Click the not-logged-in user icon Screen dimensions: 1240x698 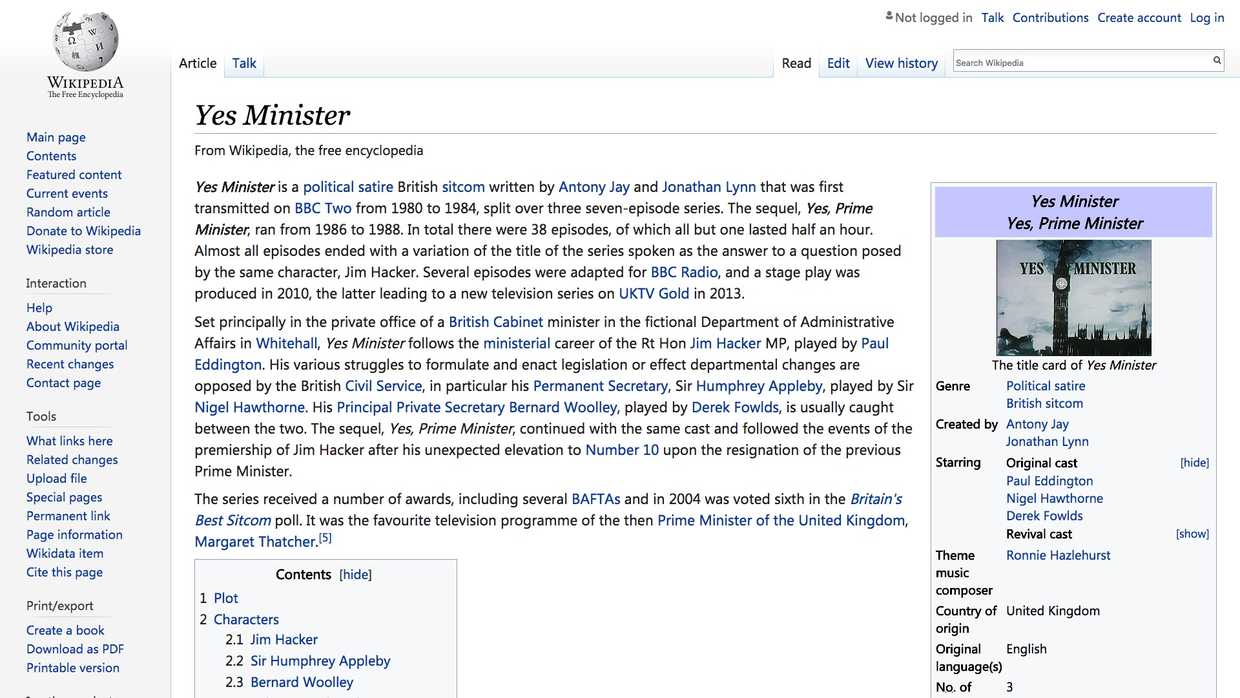coord(889,16)
